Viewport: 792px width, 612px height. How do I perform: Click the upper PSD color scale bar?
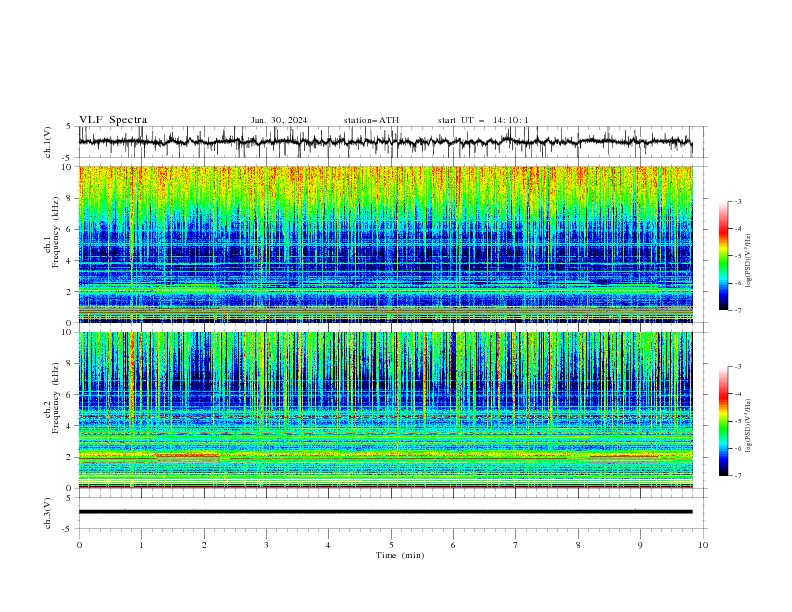pos(723,256)
